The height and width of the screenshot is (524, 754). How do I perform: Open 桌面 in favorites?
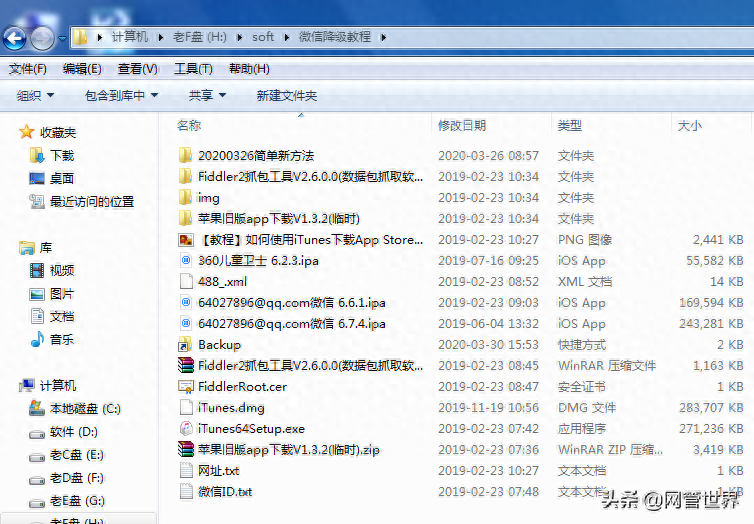coord(52,178)
